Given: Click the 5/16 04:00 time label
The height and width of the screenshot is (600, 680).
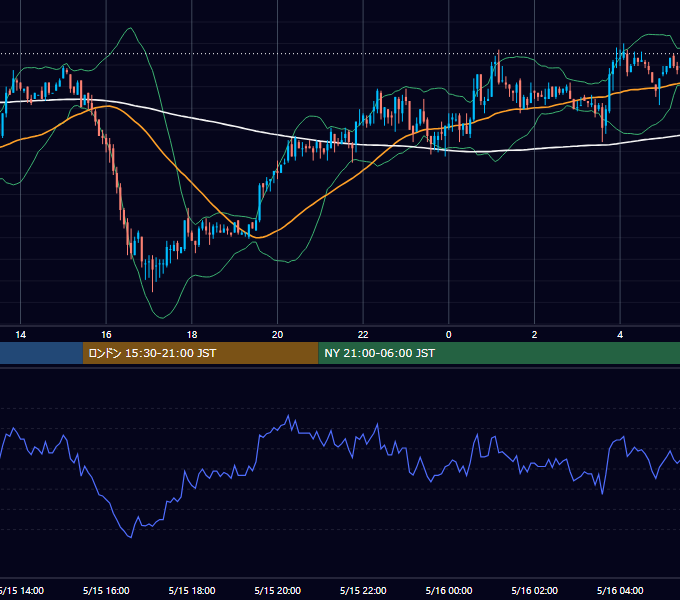Looking at the screenshot, I should 620,590.
